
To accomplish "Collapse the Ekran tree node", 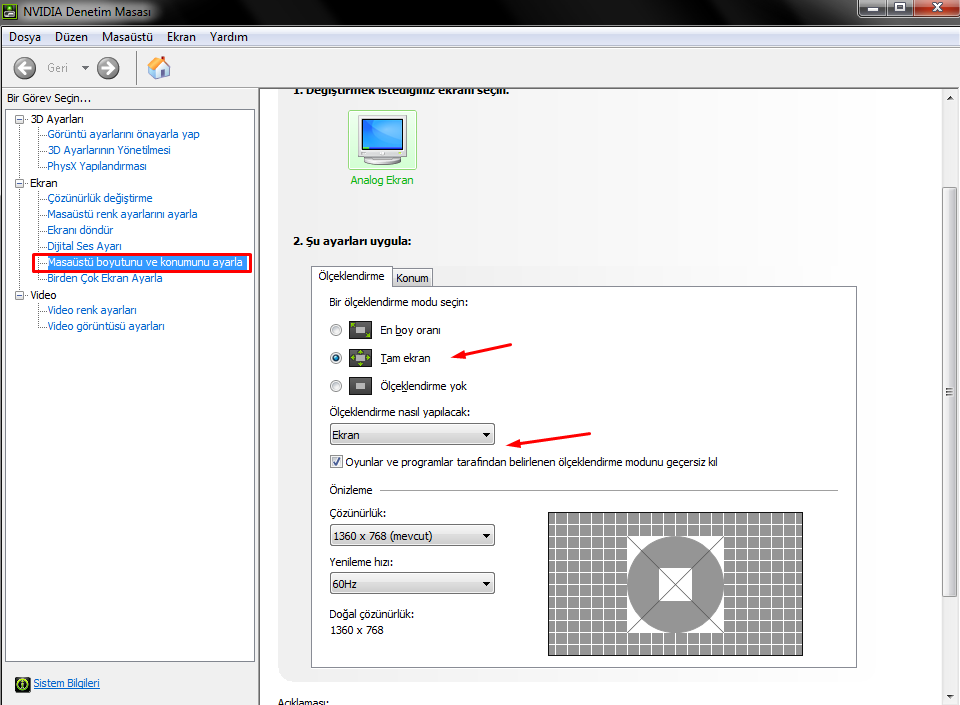I will pos(20,183).
